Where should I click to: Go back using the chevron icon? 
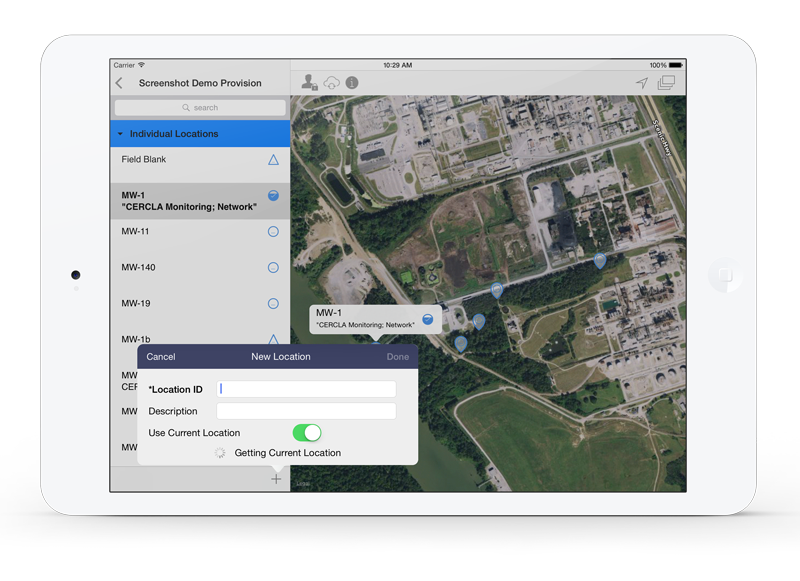[x=119, y=82]
